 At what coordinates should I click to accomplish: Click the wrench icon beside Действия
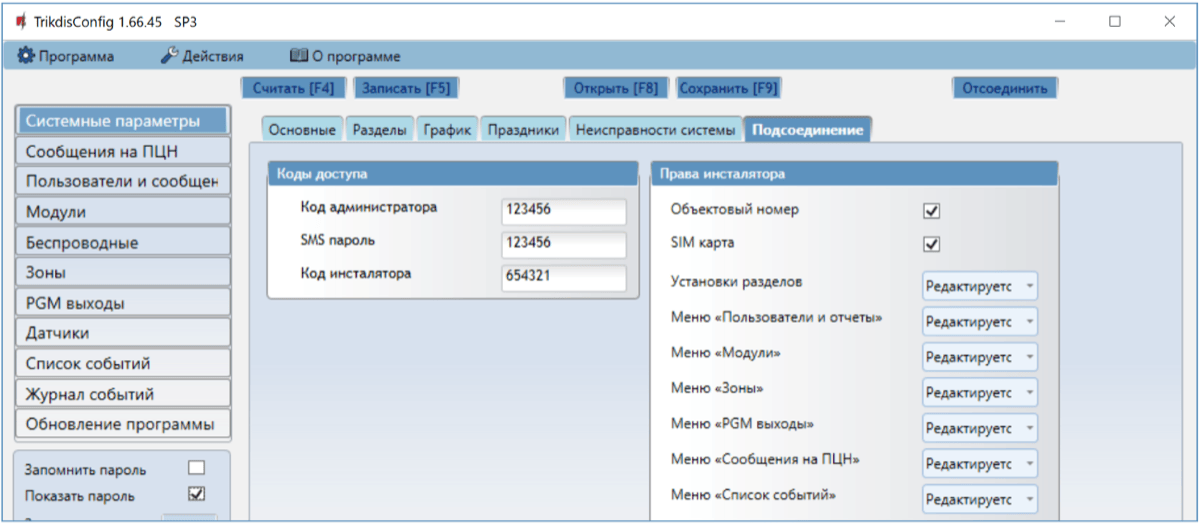click(x=169, y=56)
